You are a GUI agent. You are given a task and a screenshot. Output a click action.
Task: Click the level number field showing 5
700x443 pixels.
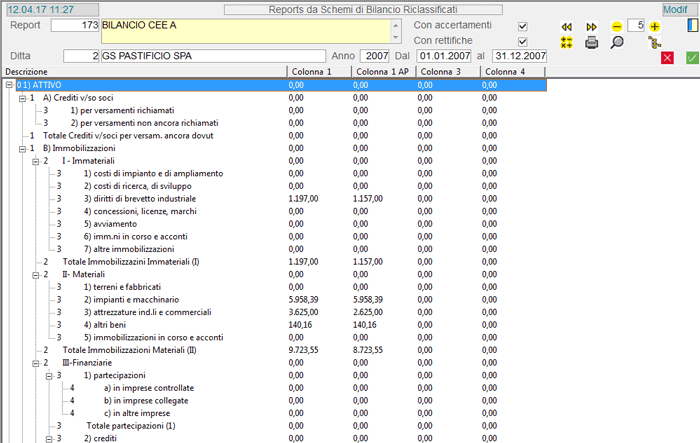click(636, 25)
